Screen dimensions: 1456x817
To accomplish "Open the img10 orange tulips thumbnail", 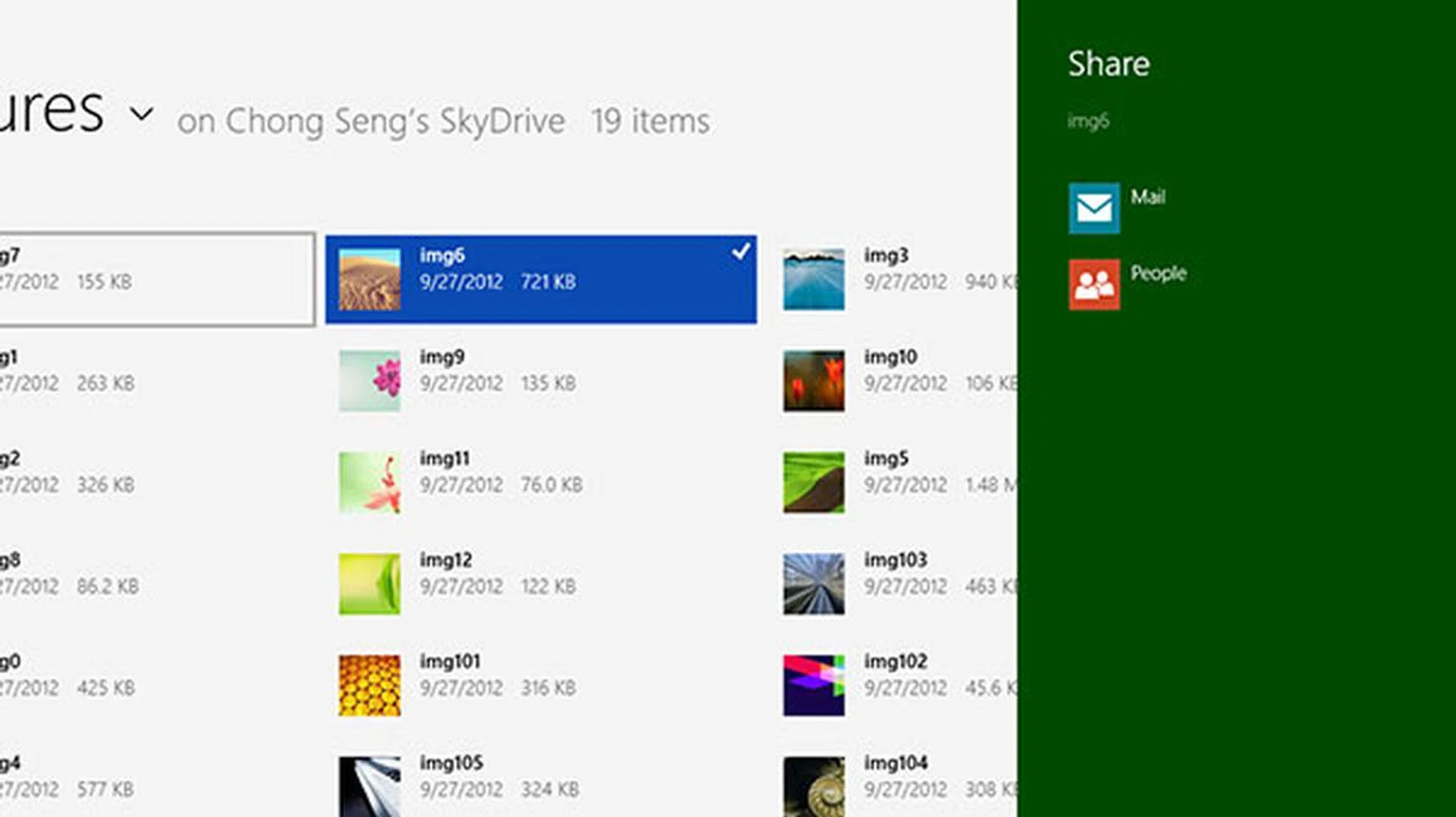I will click(813, 380).
